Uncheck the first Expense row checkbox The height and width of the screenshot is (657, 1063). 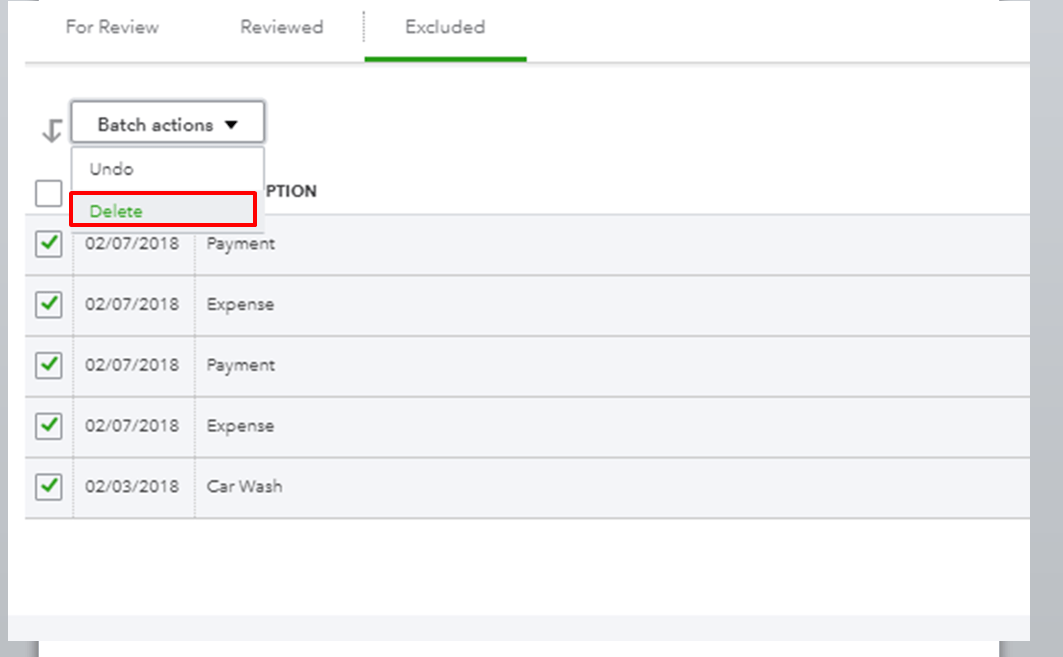pos(48,304)
